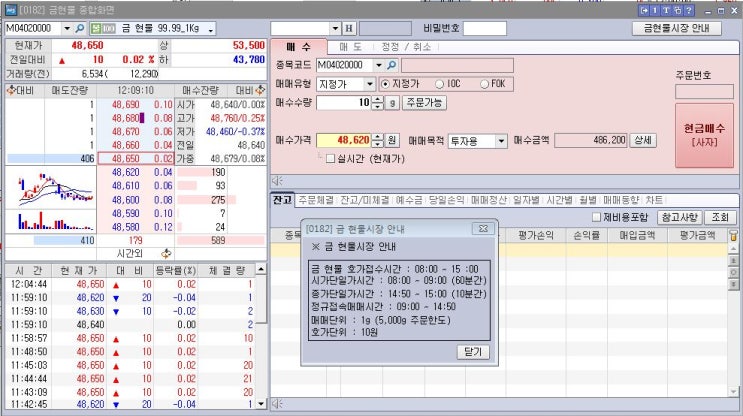Click the 현금매수 [사자] buy button
This screenshot has width=743, height=416.
tap(704, 135)
